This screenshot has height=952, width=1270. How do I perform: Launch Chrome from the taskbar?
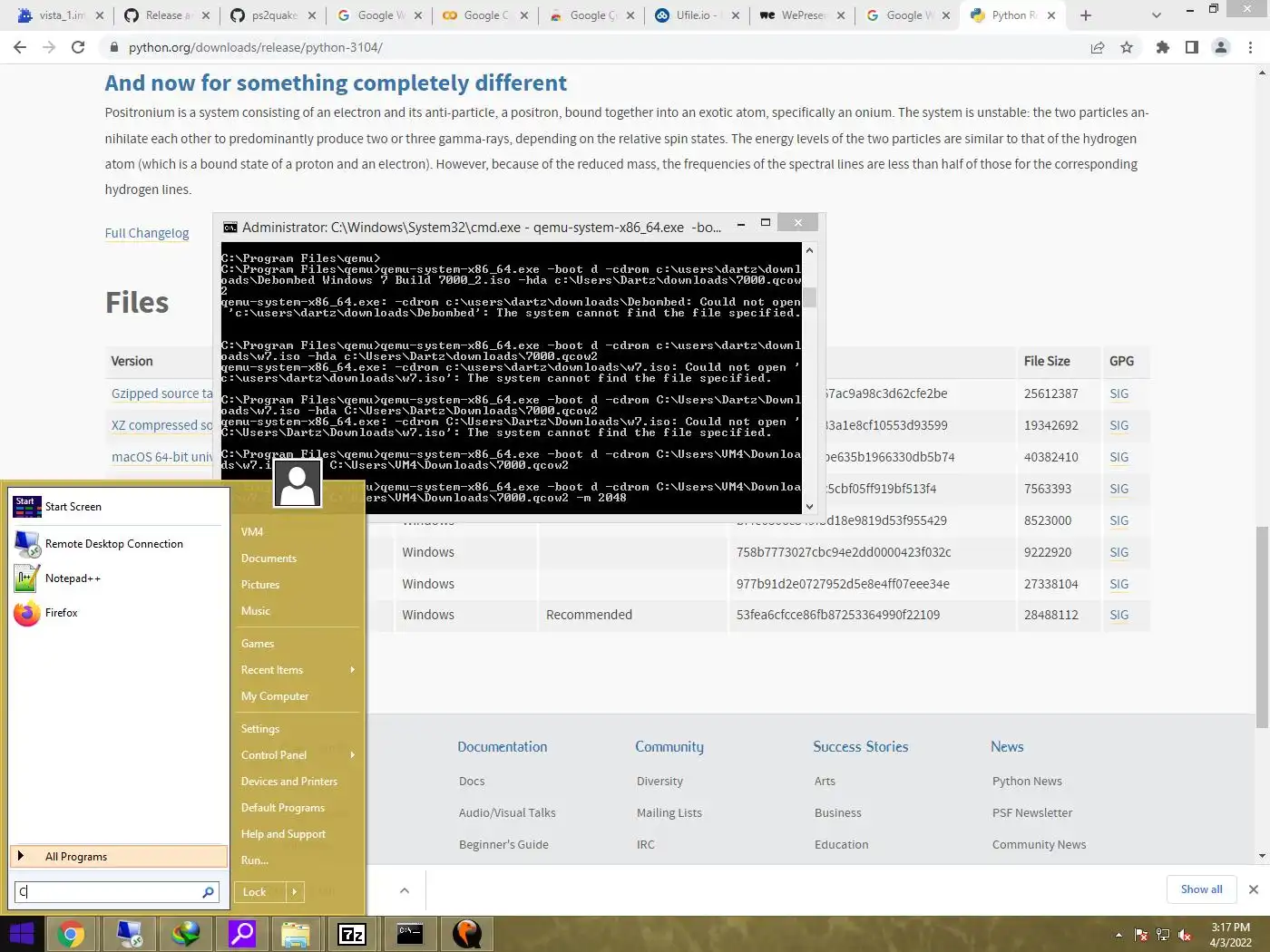[x=71, y=933]
